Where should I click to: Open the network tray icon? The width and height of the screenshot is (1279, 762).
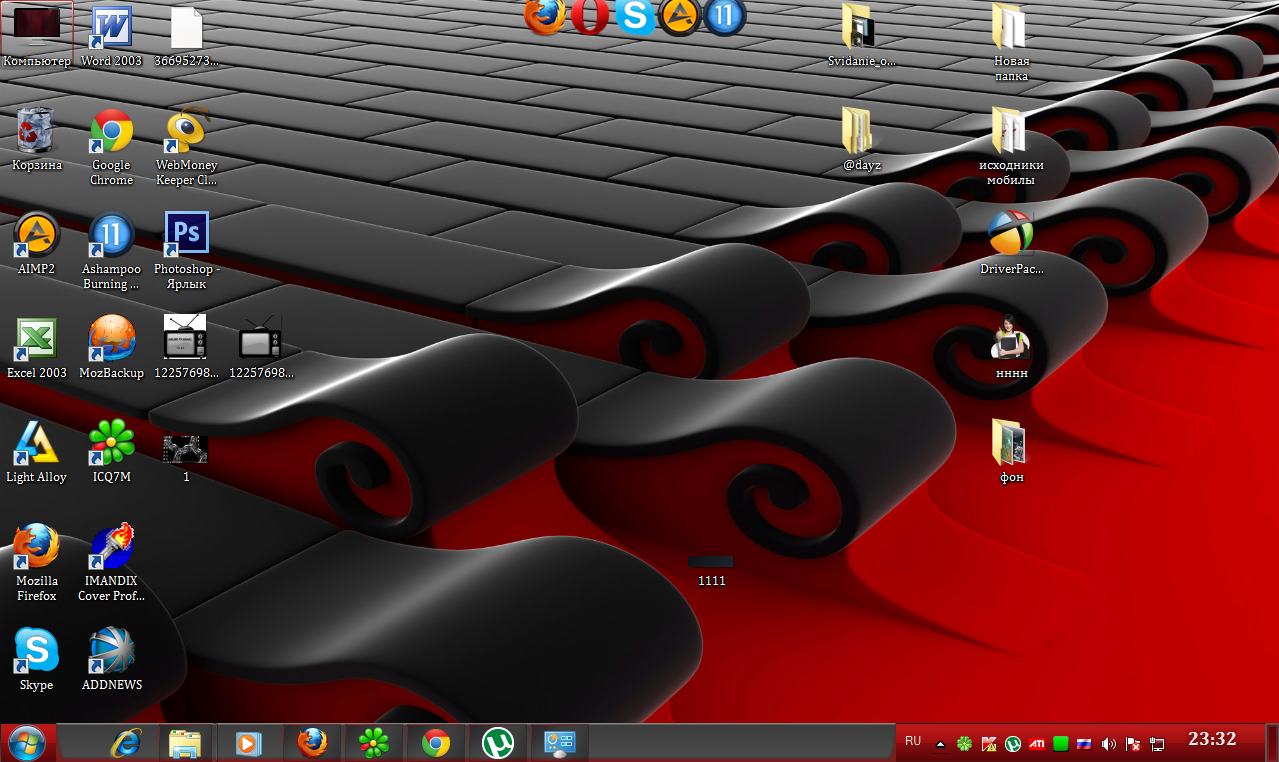pyautogui.click(x=1157, y=744)
